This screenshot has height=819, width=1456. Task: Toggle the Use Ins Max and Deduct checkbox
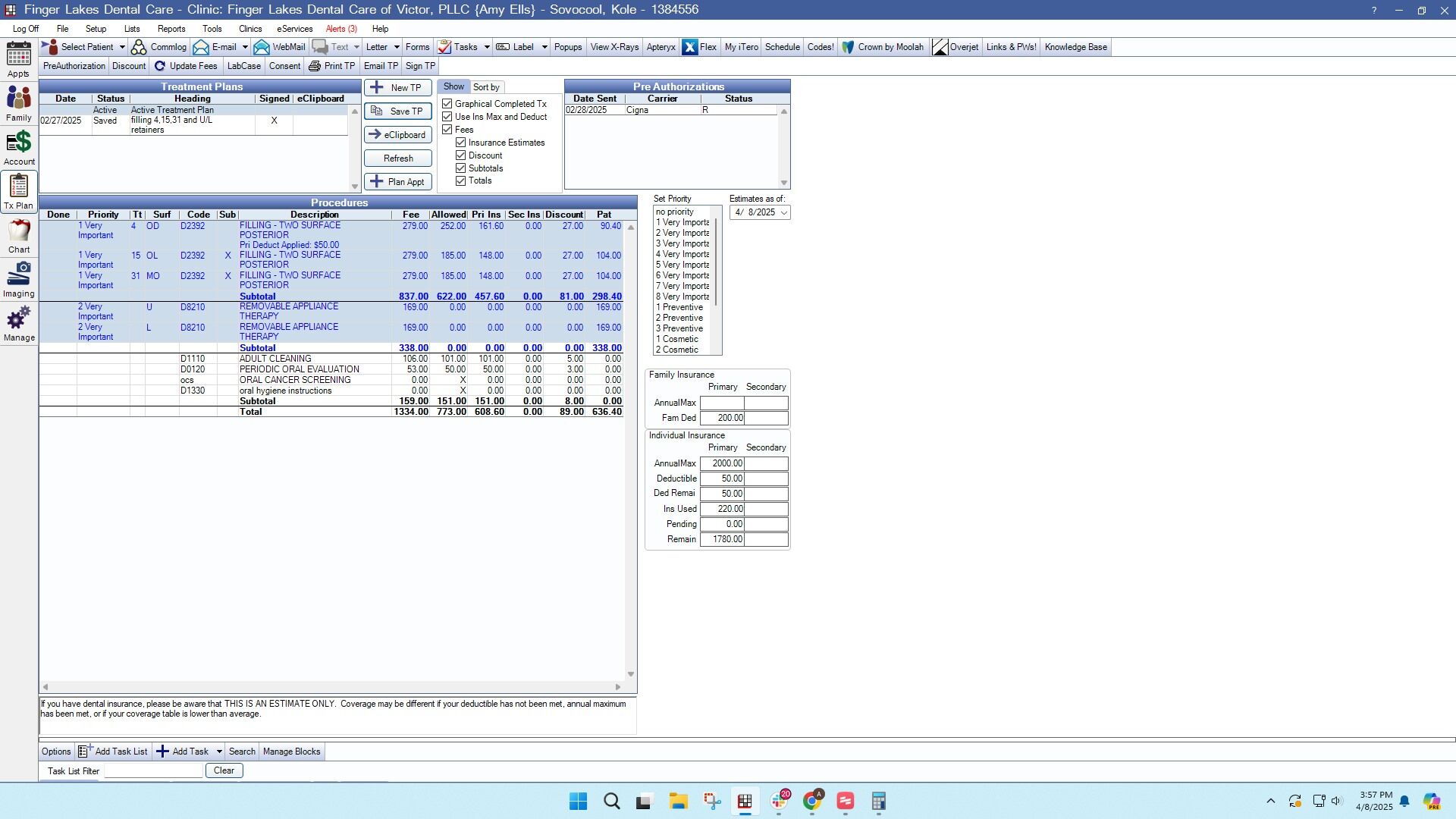(447, 117)
